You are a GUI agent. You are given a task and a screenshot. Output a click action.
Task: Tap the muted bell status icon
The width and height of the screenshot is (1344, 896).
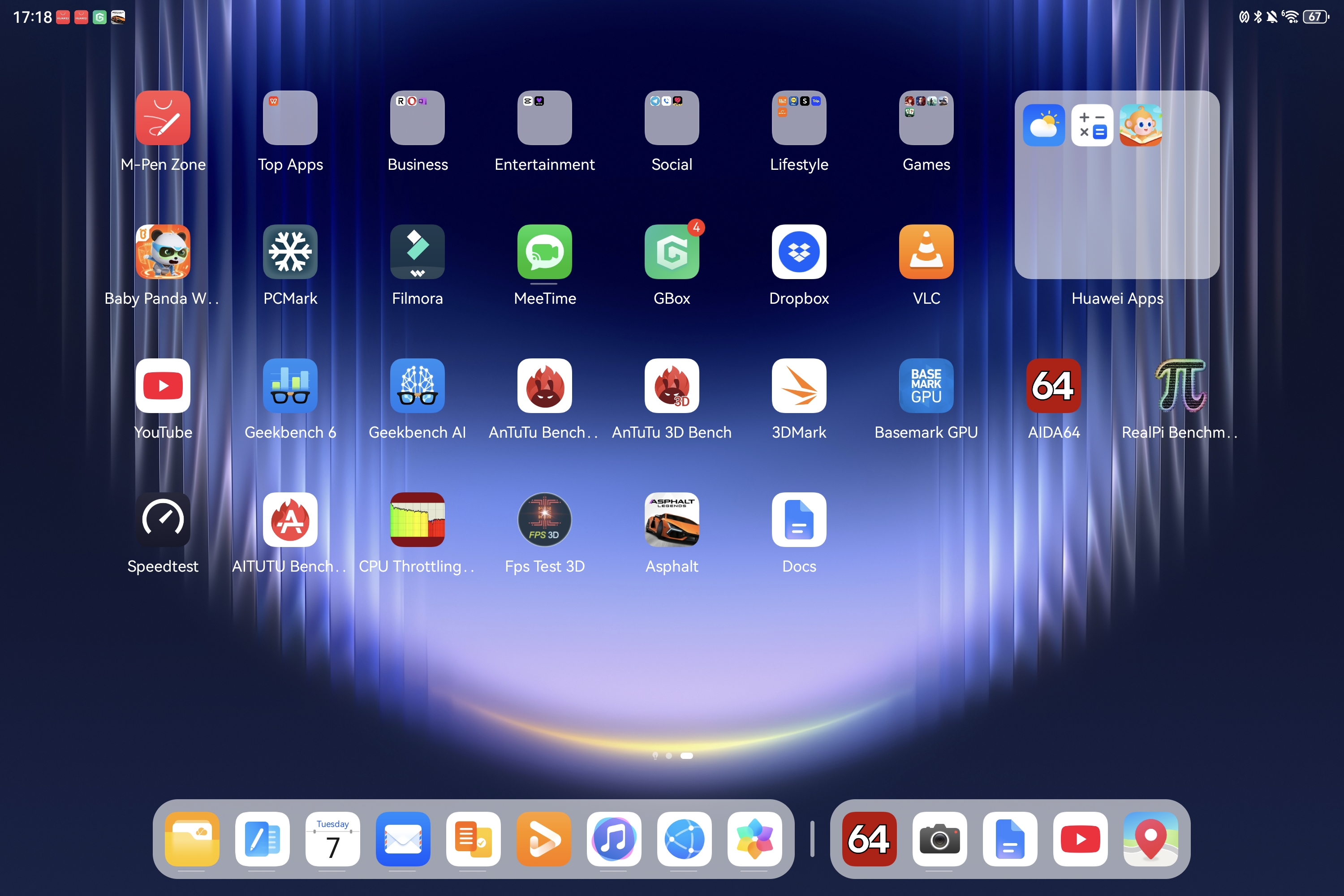pos(1271,17)
